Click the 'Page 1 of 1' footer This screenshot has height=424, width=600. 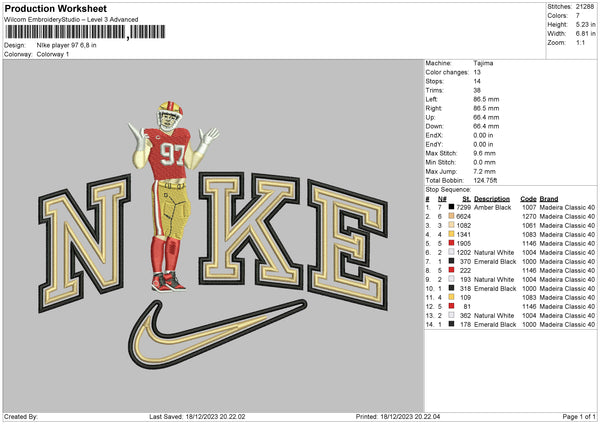[x=579, y=416]
